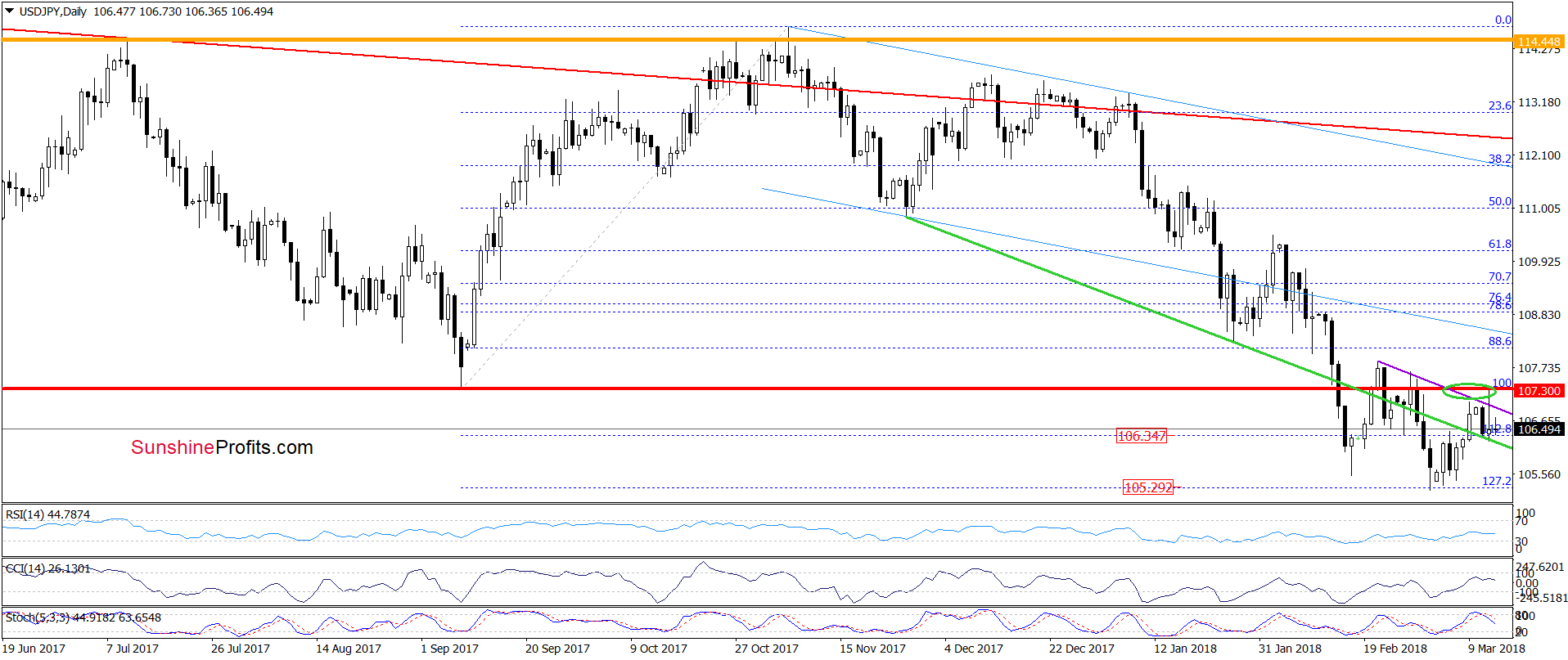Click the 50.0 Fibonacci level label
The height and width of the screenshot is (660, 1568).
pyautogui.click(x=1499, y=201)
